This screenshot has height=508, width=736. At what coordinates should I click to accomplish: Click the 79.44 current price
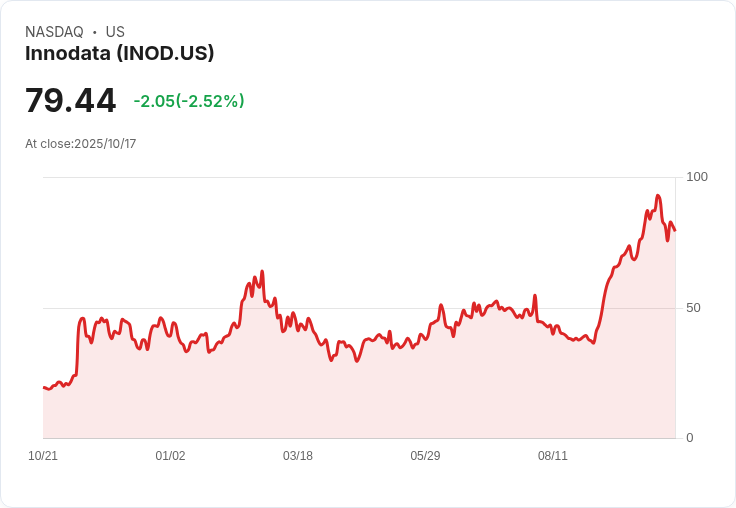(x=70, y=101)
